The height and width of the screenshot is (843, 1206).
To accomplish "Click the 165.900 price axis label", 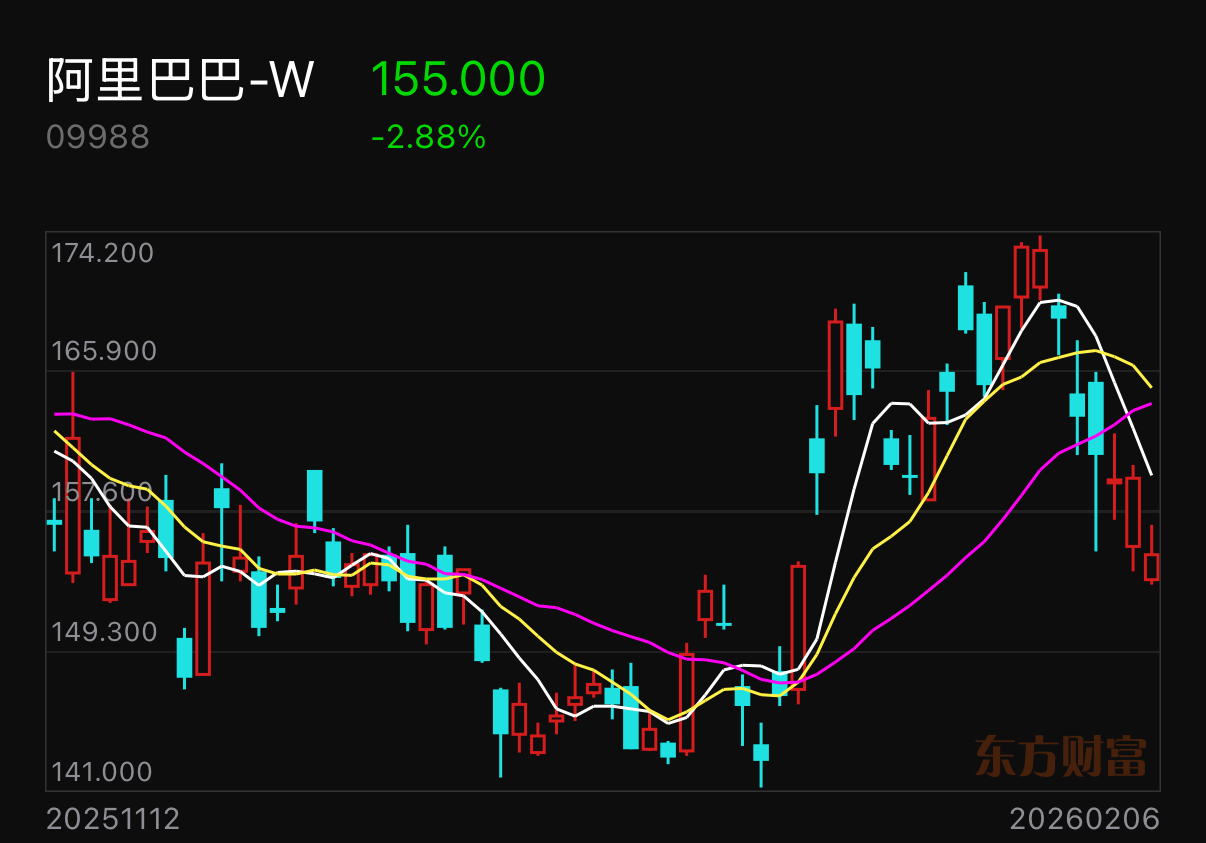I will (105, 351).
